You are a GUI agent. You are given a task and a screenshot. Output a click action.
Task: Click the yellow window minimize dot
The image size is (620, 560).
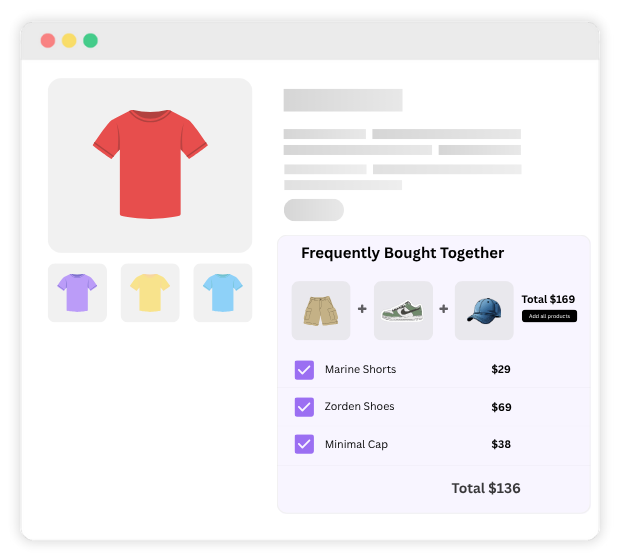pyautogui.click(x=69, y=41)
